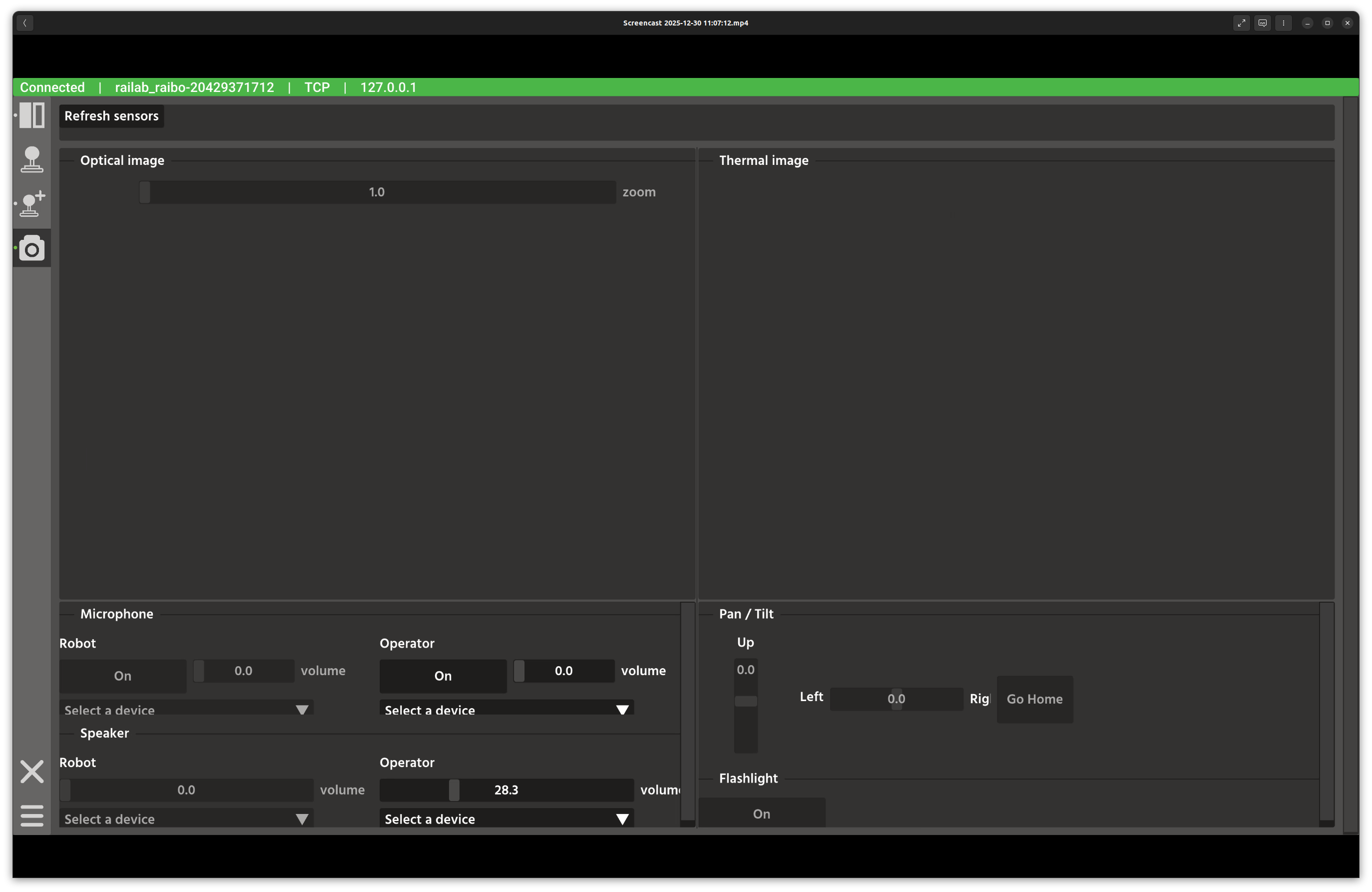The width and height of the screenshot is (1372, 892).
Task: Open the camera sensors view icon
Action: click(x=31, y=248)
